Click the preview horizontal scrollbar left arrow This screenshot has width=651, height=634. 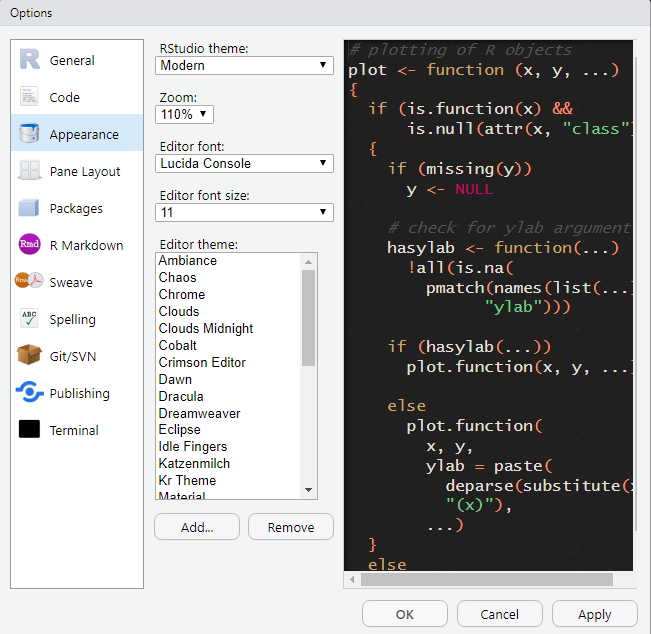click(x=352, y=579)
